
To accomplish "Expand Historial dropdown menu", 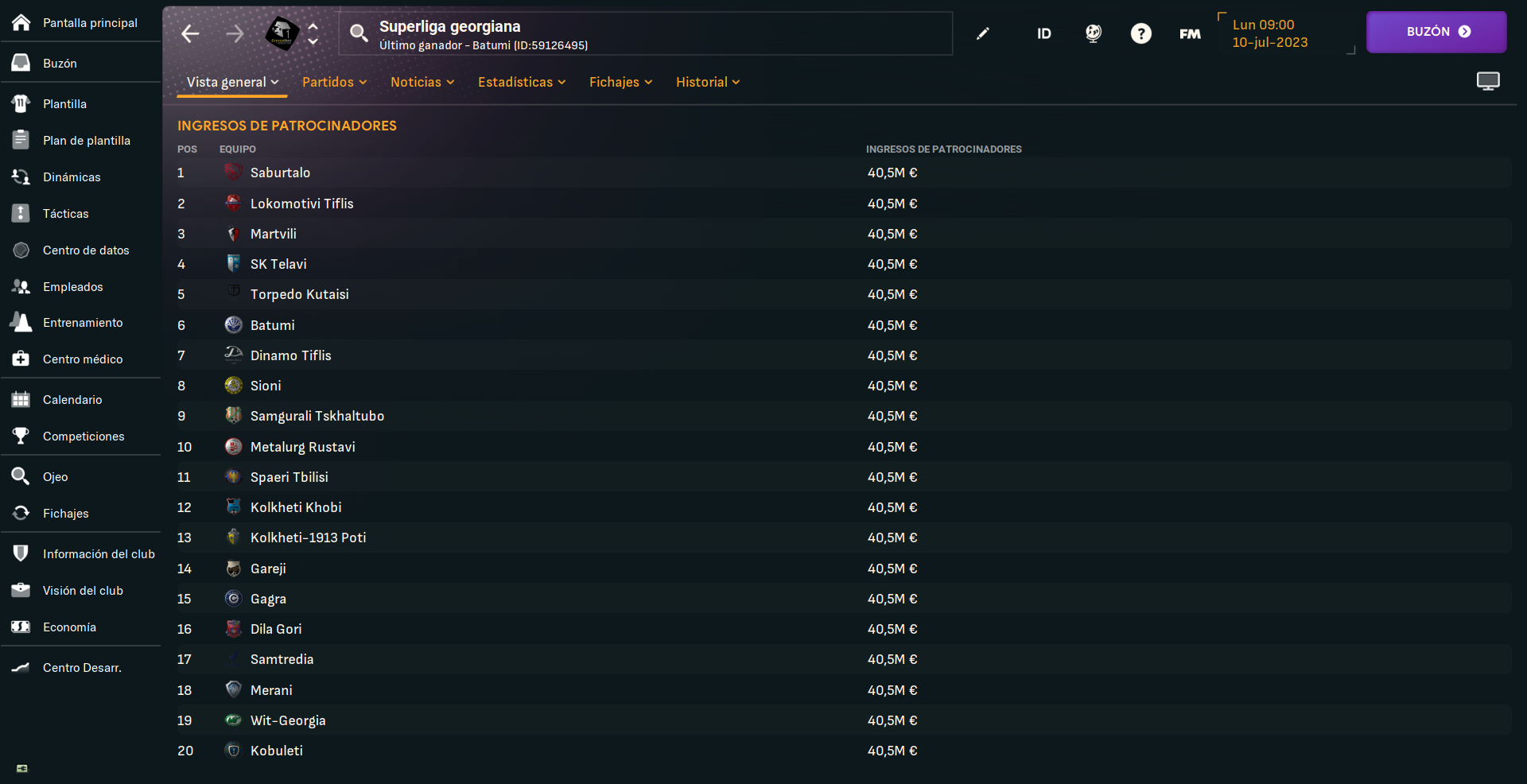I will pos(708,82).
